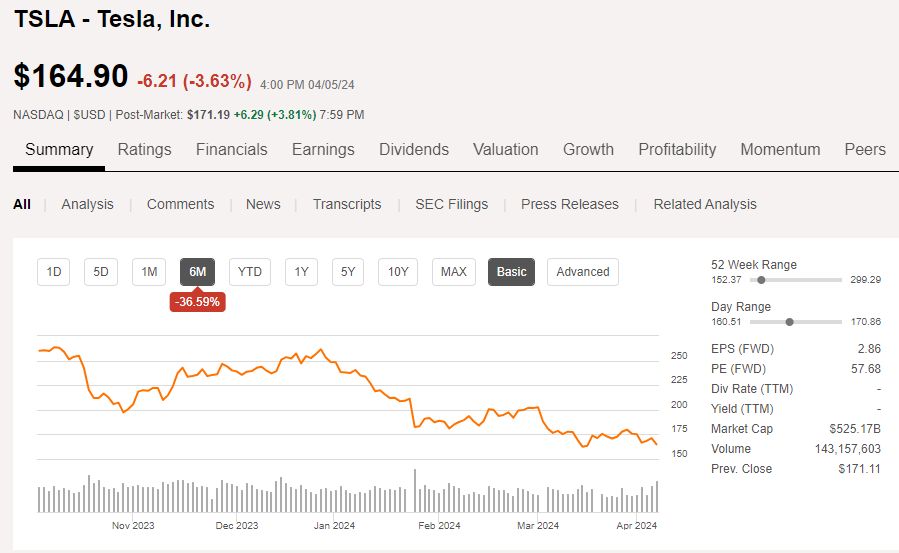The image size is (899, 553).
Task: Select the 1D chart range button
Action: pos(54,272)
